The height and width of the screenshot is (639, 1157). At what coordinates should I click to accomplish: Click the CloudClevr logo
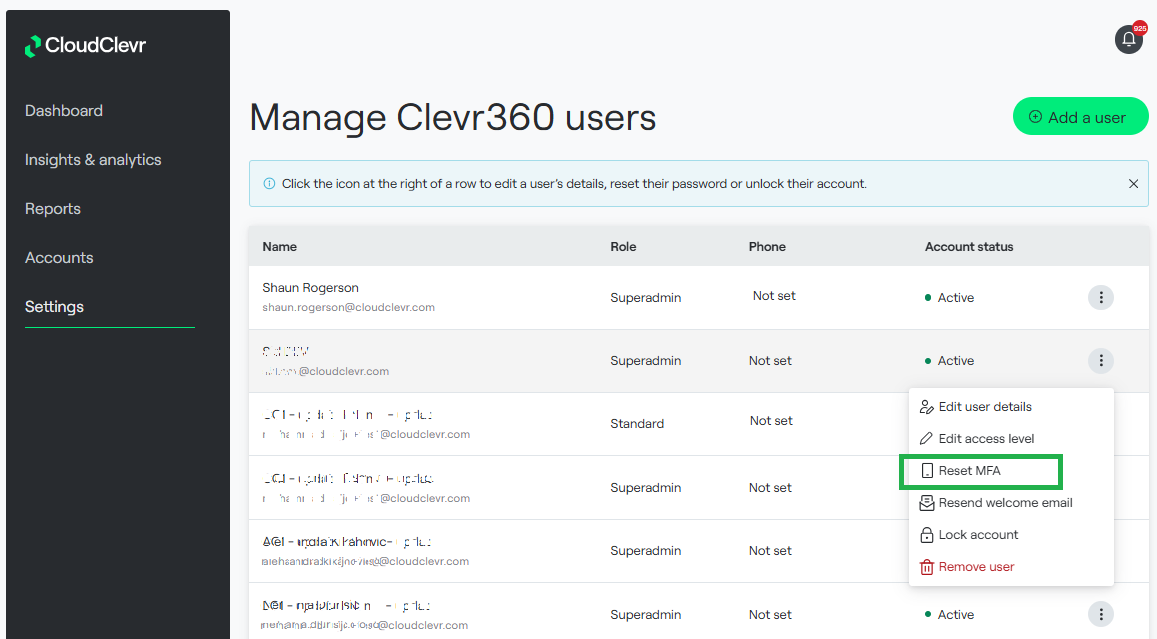(x=85, y=46)
